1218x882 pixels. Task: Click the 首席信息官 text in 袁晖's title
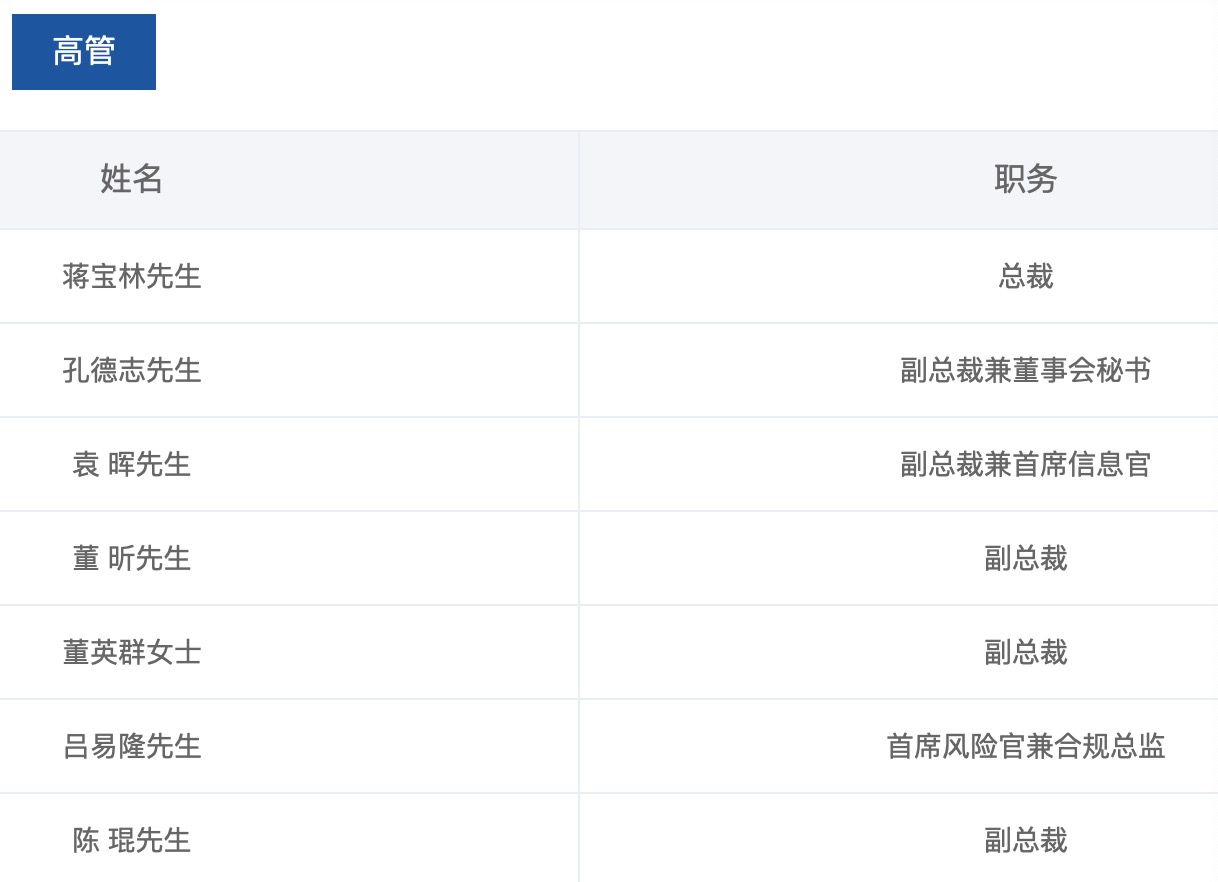click(x=1081, y=464)
